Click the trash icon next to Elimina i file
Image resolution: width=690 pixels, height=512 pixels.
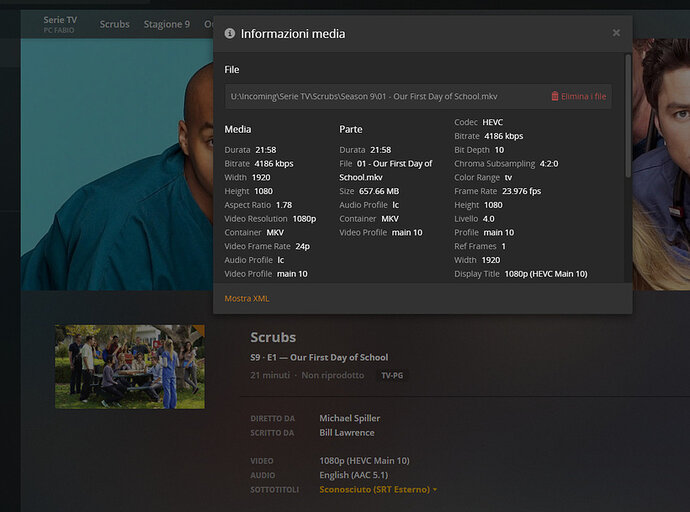555,96
